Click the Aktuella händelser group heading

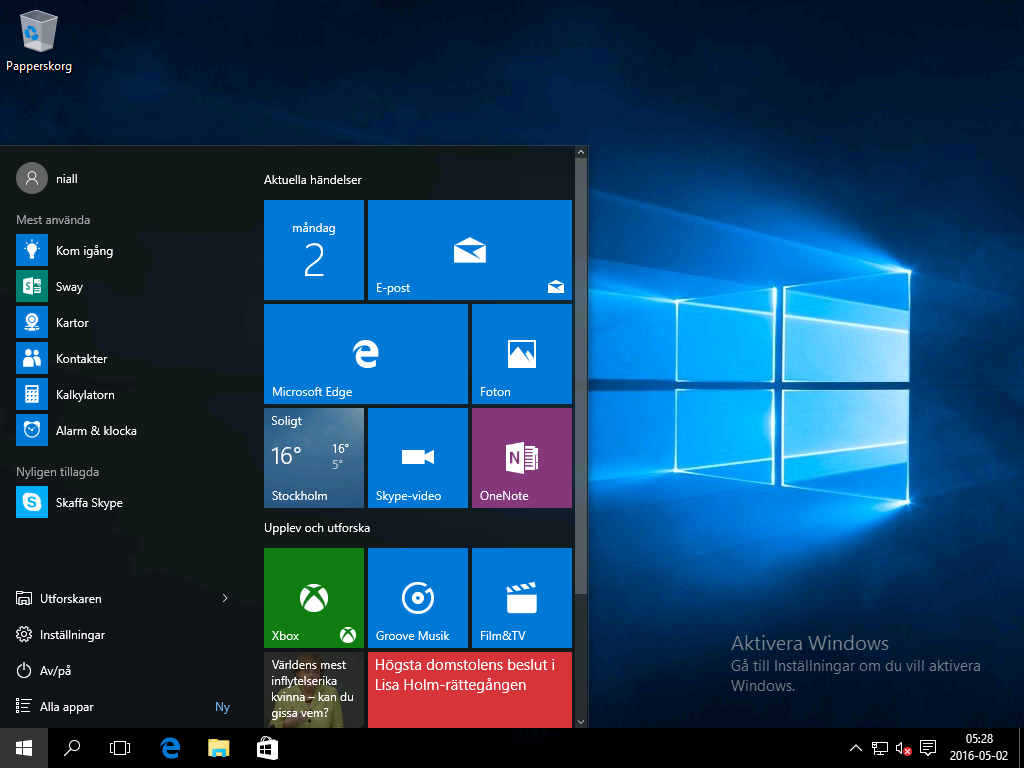point(312,180)
